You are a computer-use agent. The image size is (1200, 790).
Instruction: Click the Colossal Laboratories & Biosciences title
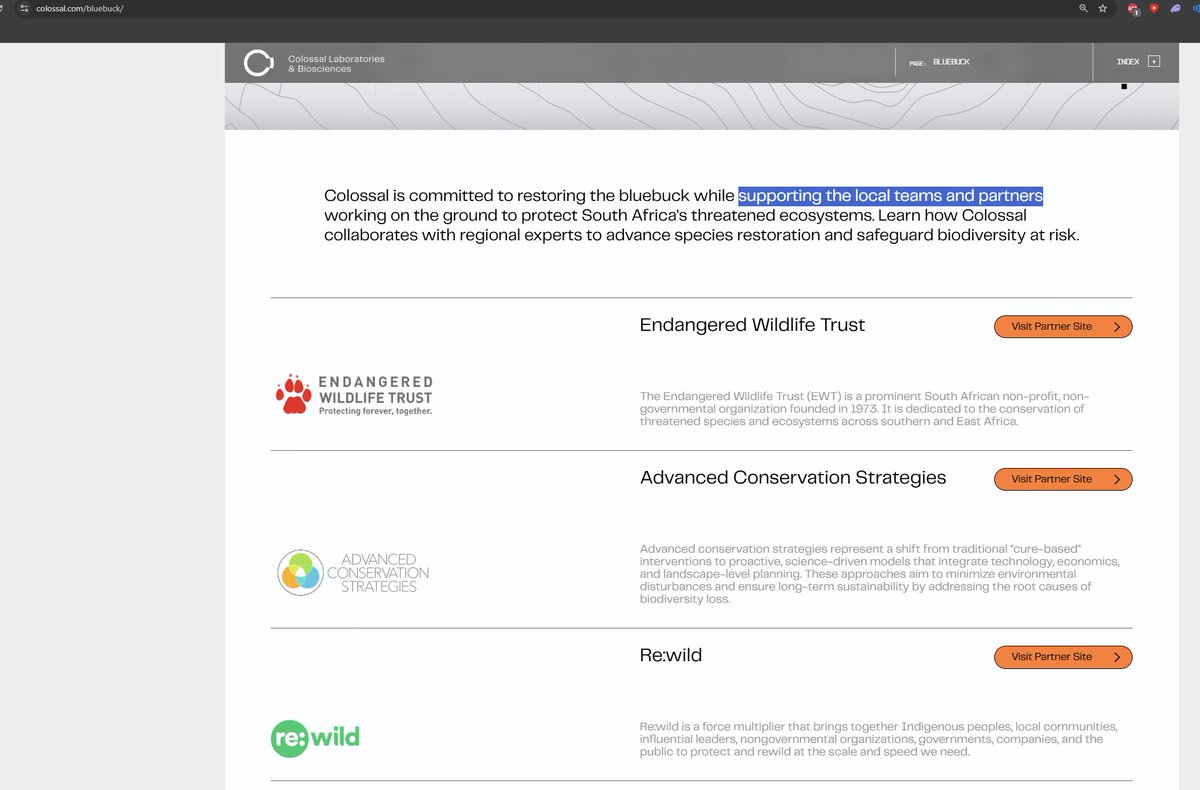[x=336, y=64]
